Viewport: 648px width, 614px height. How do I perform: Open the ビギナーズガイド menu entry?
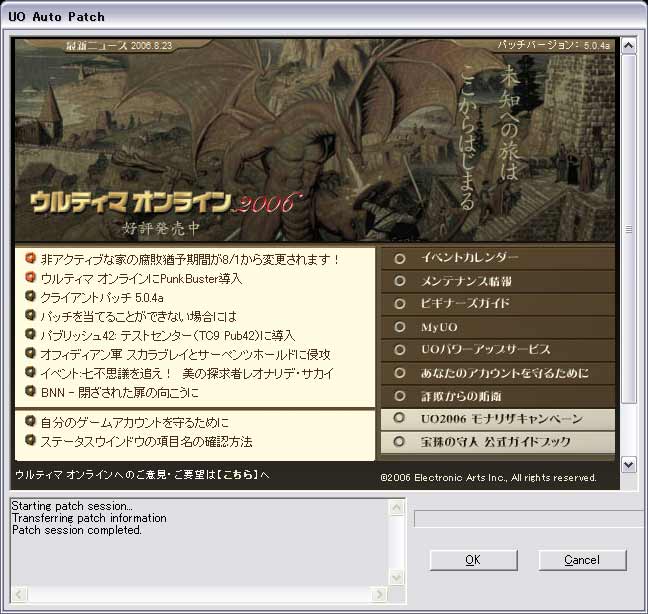(498, 304)
